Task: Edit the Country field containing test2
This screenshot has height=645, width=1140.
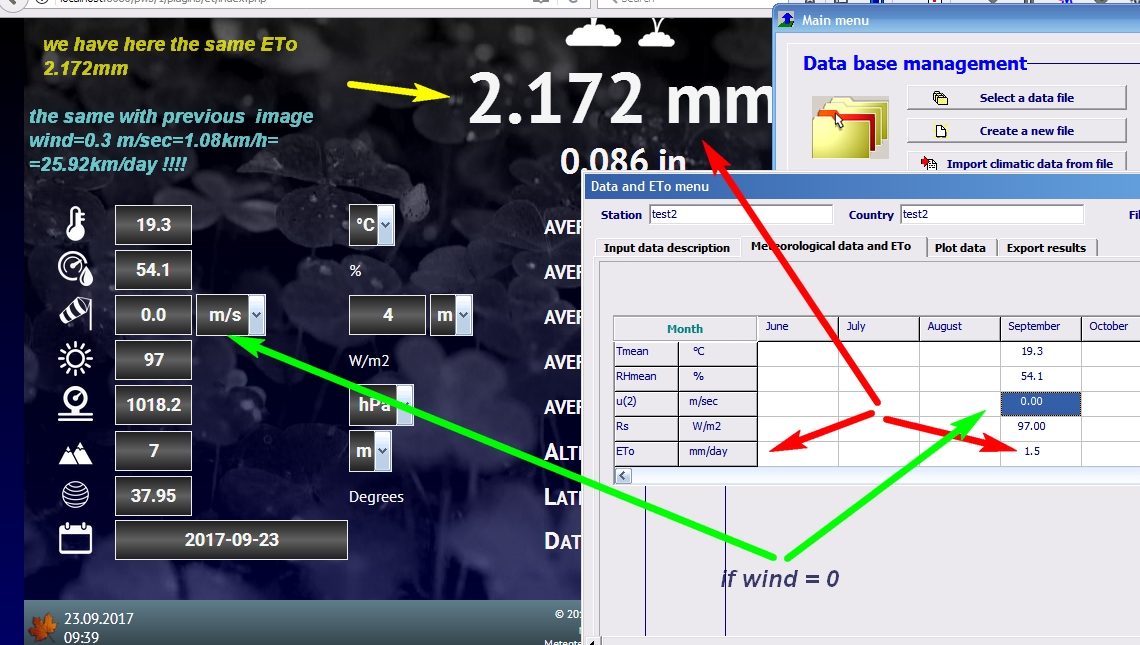Action: 992,214
